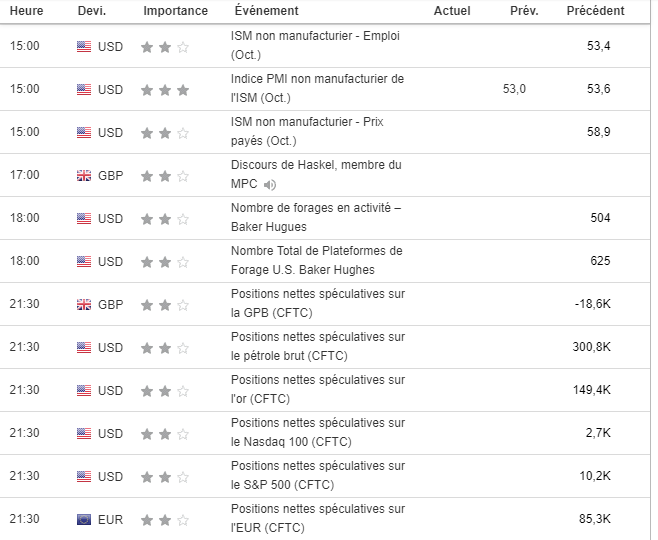Click the speaker icon beside Haskel speech
The image size is (658, 540).
click(270, 184)
